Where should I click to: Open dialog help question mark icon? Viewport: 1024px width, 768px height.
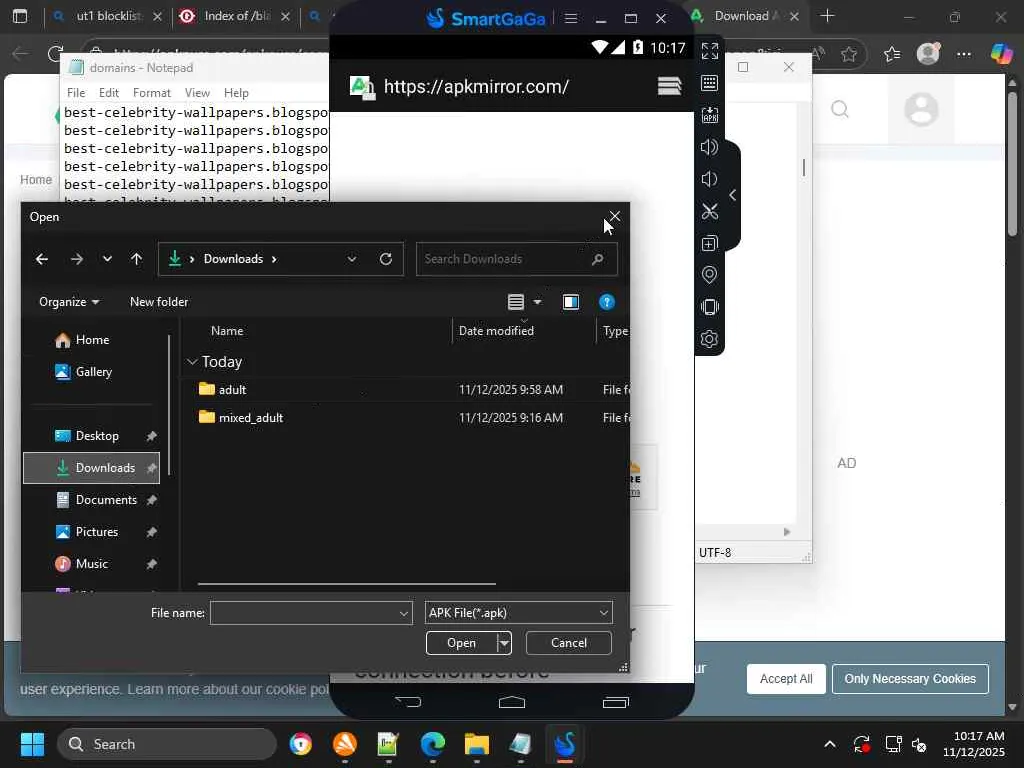[x=607, y=302]
